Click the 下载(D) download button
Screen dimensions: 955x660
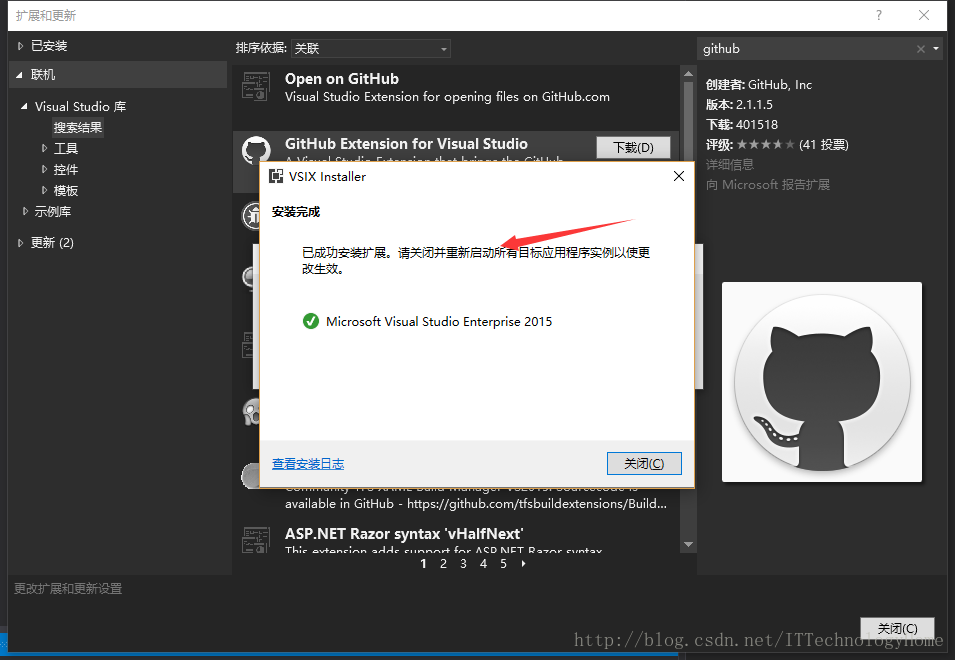(x=633, y=147)
